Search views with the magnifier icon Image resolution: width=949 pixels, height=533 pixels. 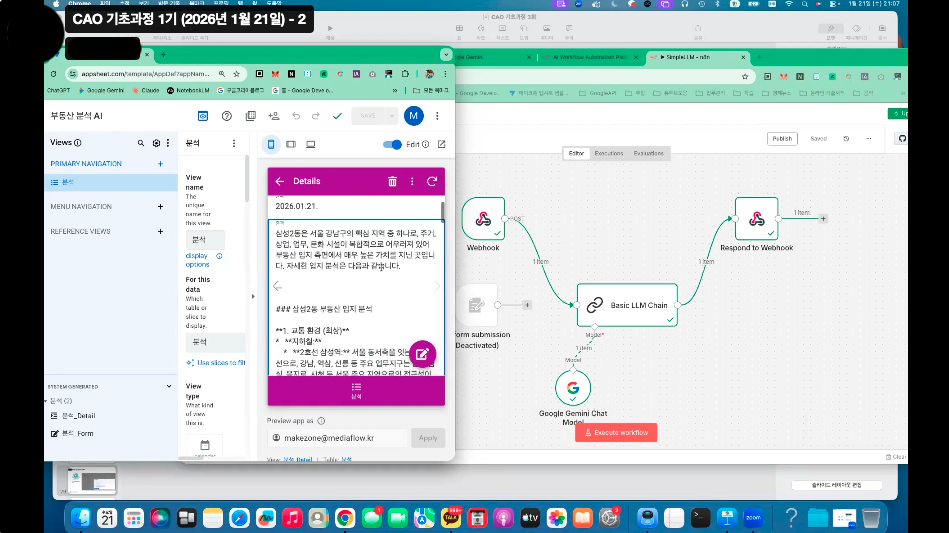tap(140, 143)
